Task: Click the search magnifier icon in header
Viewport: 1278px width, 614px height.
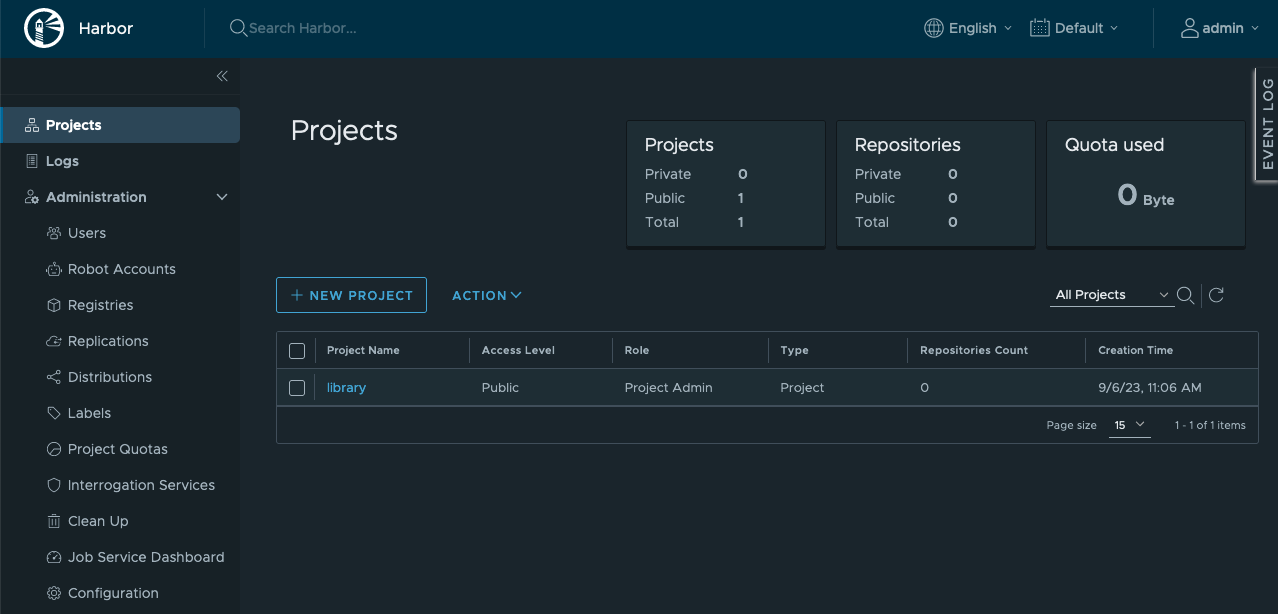Action: pyautogui.click(x=238, y=28)
